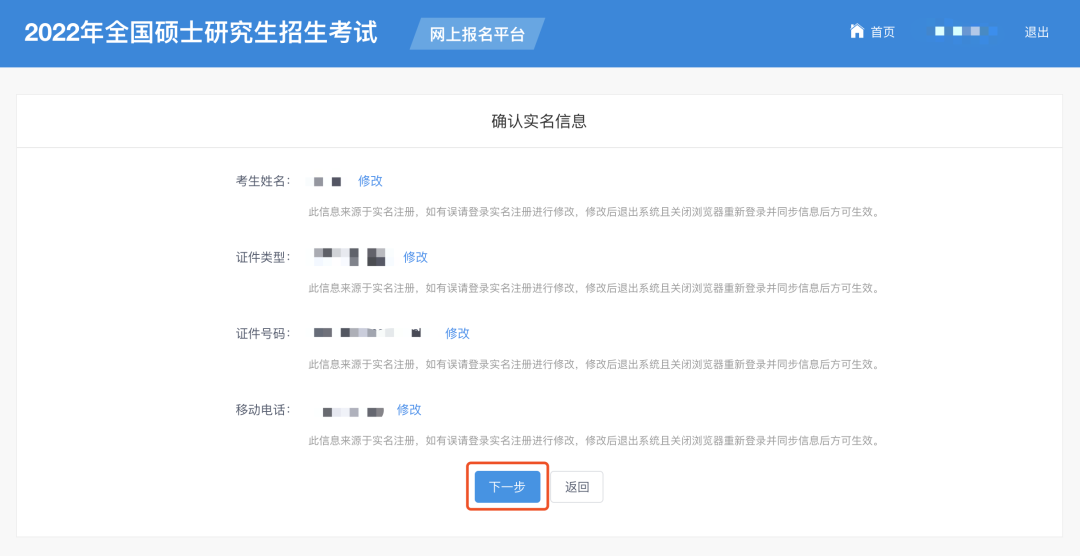
Task: Click 修改 next to 考生姓名
Action: pyautogui.click(x=370, y=181)
